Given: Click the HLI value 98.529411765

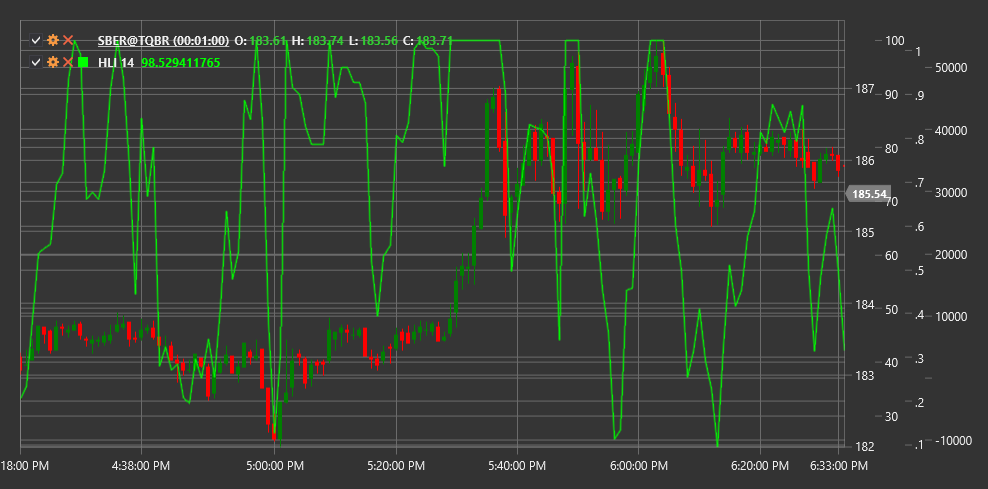Looking at the screenshot, I should click(180, 62).
